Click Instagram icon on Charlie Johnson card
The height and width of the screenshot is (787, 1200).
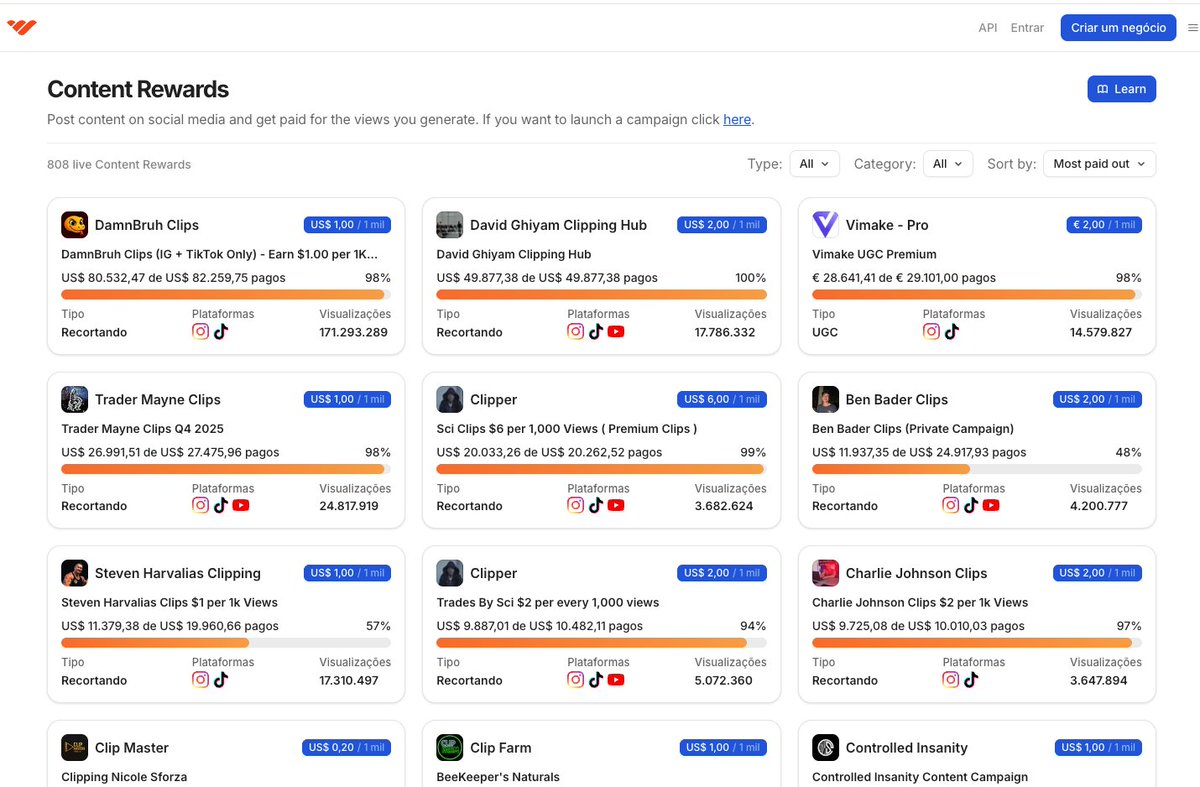(951, 680)
